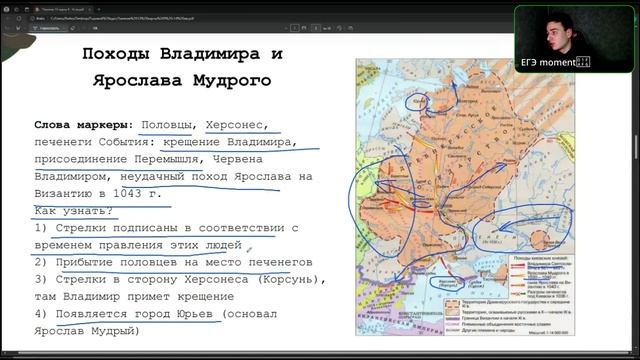This screenshot has height=360, width=640.
Task: Refresh the current page
Action: click(x=19, y=18)
